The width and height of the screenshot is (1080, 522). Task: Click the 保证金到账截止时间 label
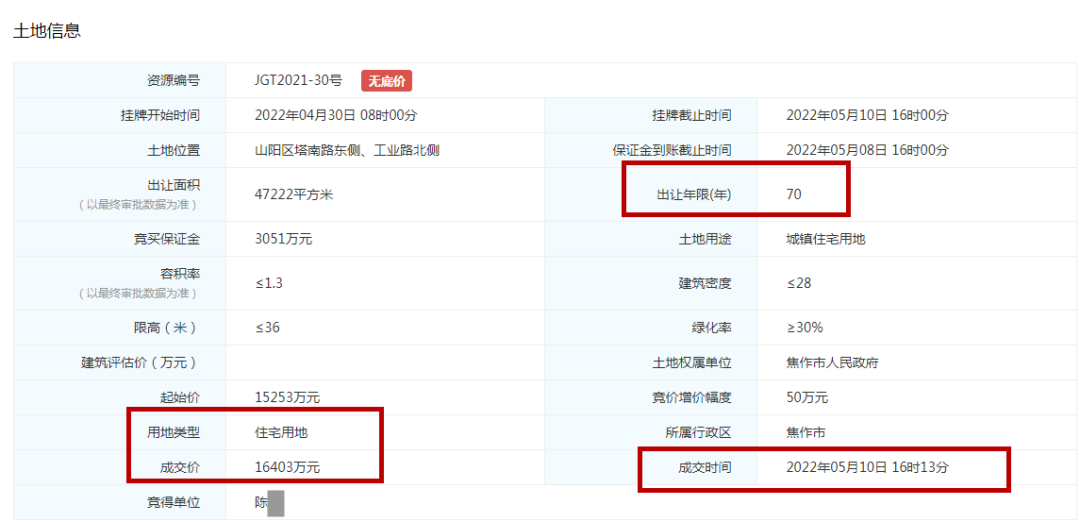(x=672, y=151)
